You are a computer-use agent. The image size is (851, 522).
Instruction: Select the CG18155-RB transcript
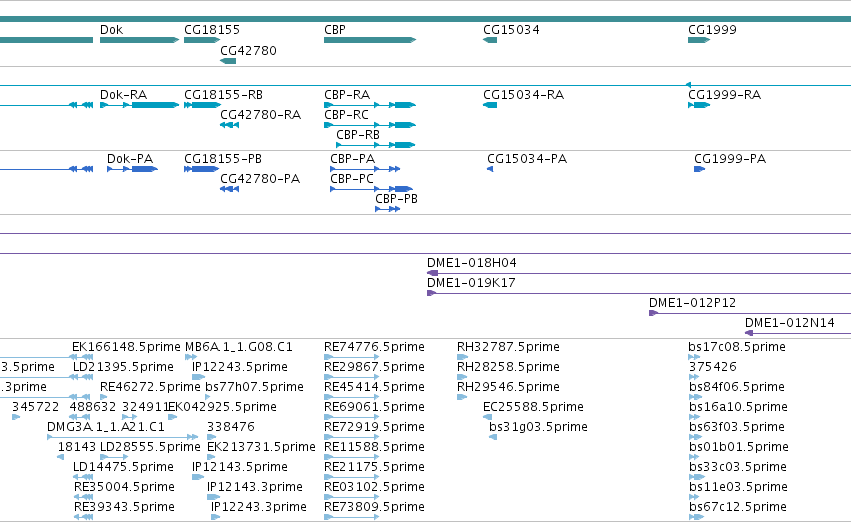(x=202, y=105)
